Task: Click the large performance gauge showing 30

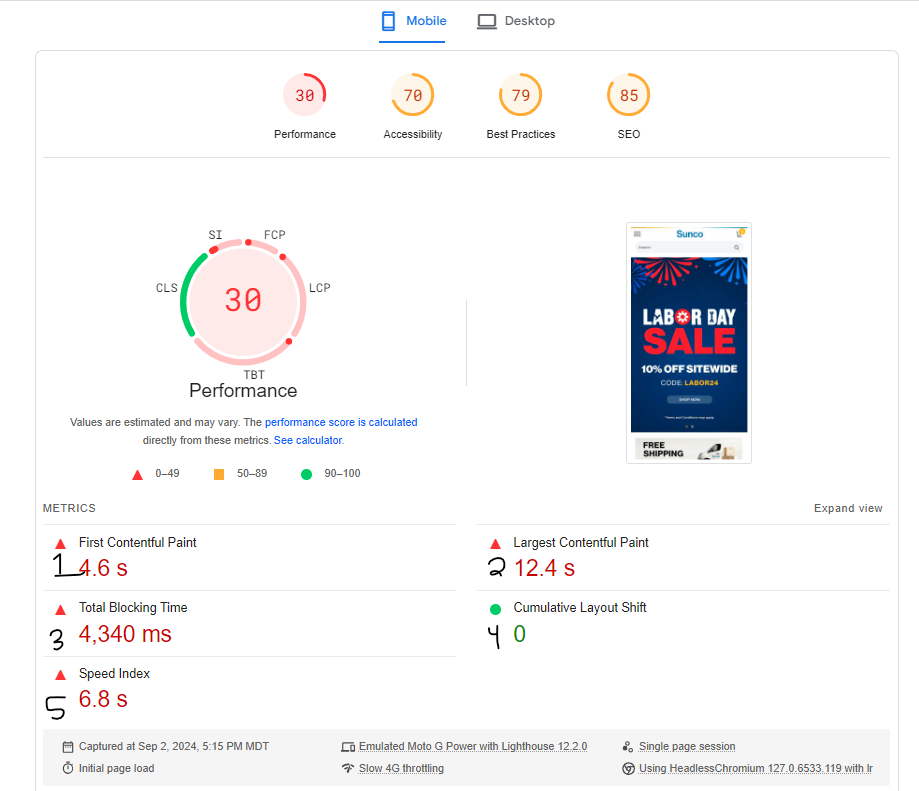Action: pyautogui.click(x=243, y=301)
